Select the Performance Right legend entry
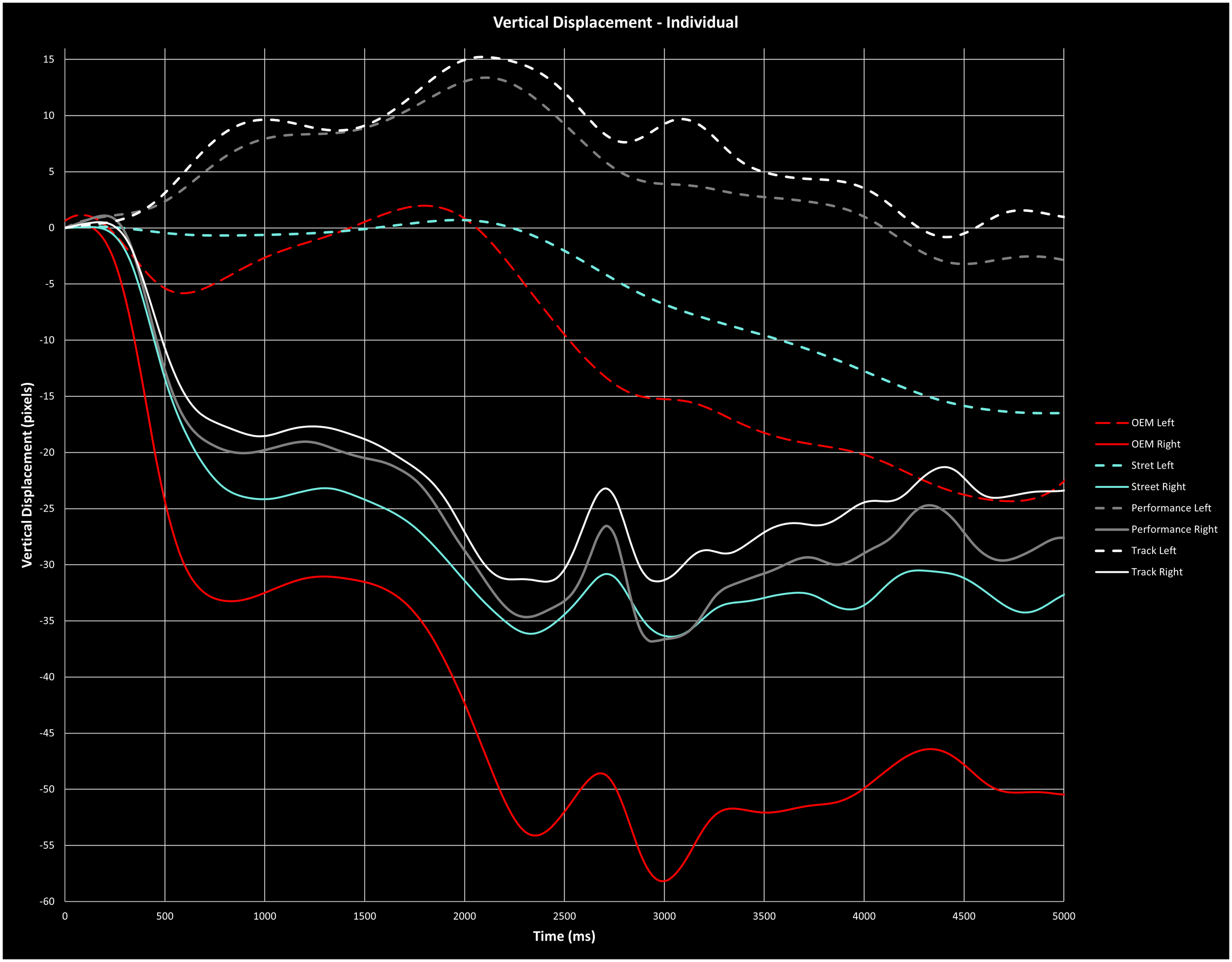 pos(1174,529)
